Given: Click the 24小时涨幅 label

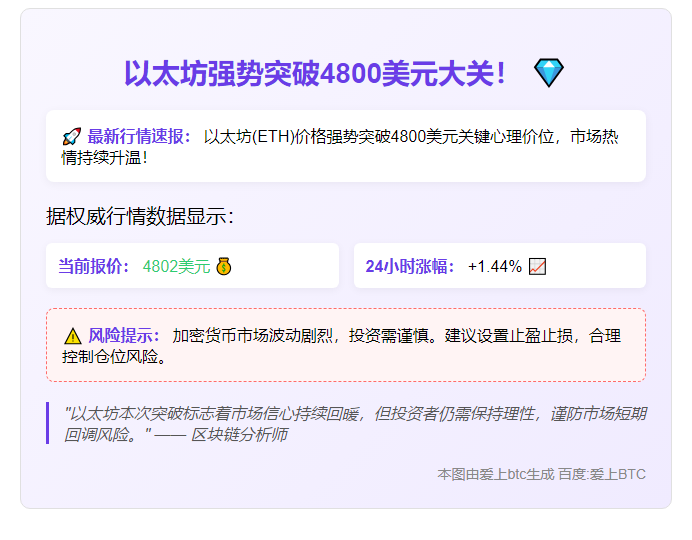Looking at the screenshot, I should click(410, 266).
